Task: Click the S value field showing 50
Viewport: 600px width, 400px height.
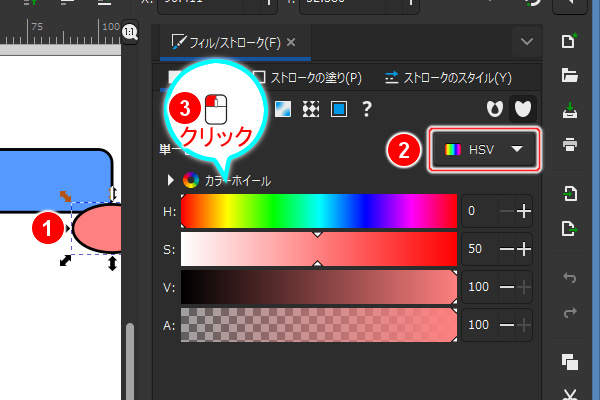Action: tap(480, 249)
